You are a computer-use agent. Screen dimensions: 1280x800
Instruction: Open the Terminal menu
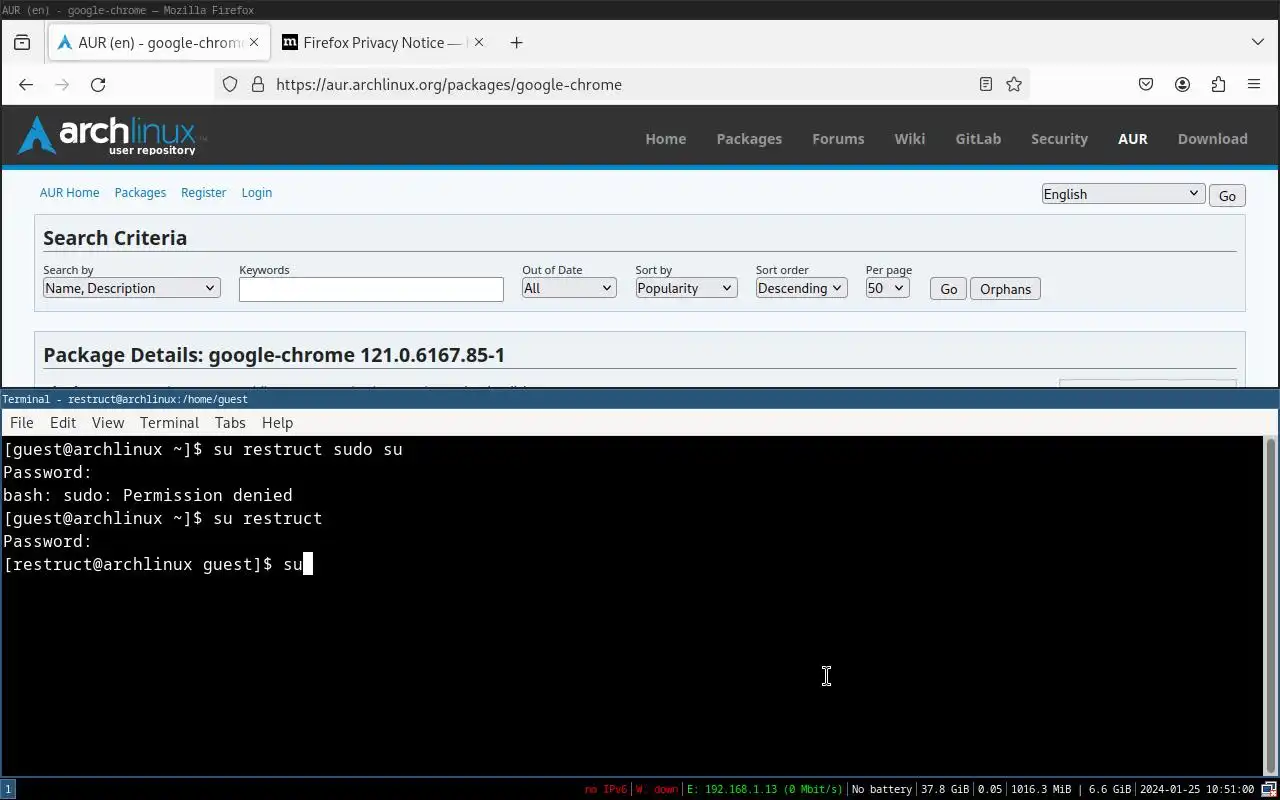tap(169, 423)
